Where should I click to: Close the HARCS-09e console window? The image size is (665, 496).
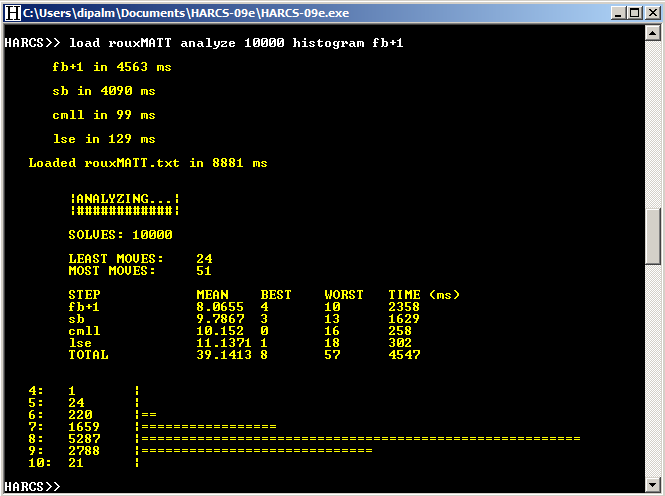652,13
